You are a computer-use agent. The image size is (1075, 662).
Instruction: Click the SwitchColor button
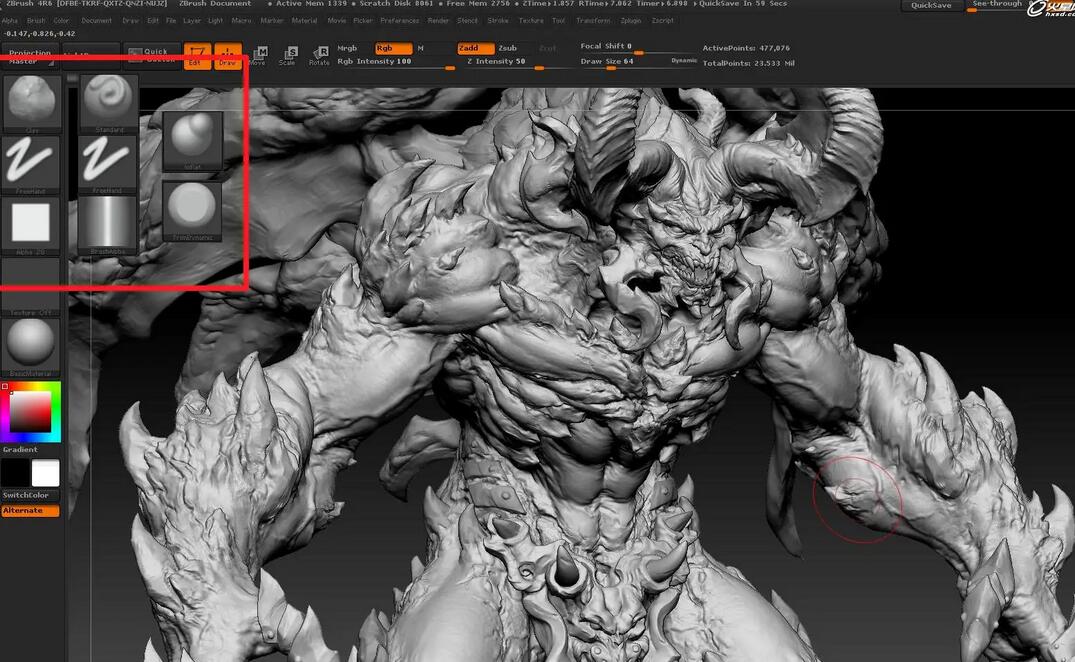coord(29,495)
